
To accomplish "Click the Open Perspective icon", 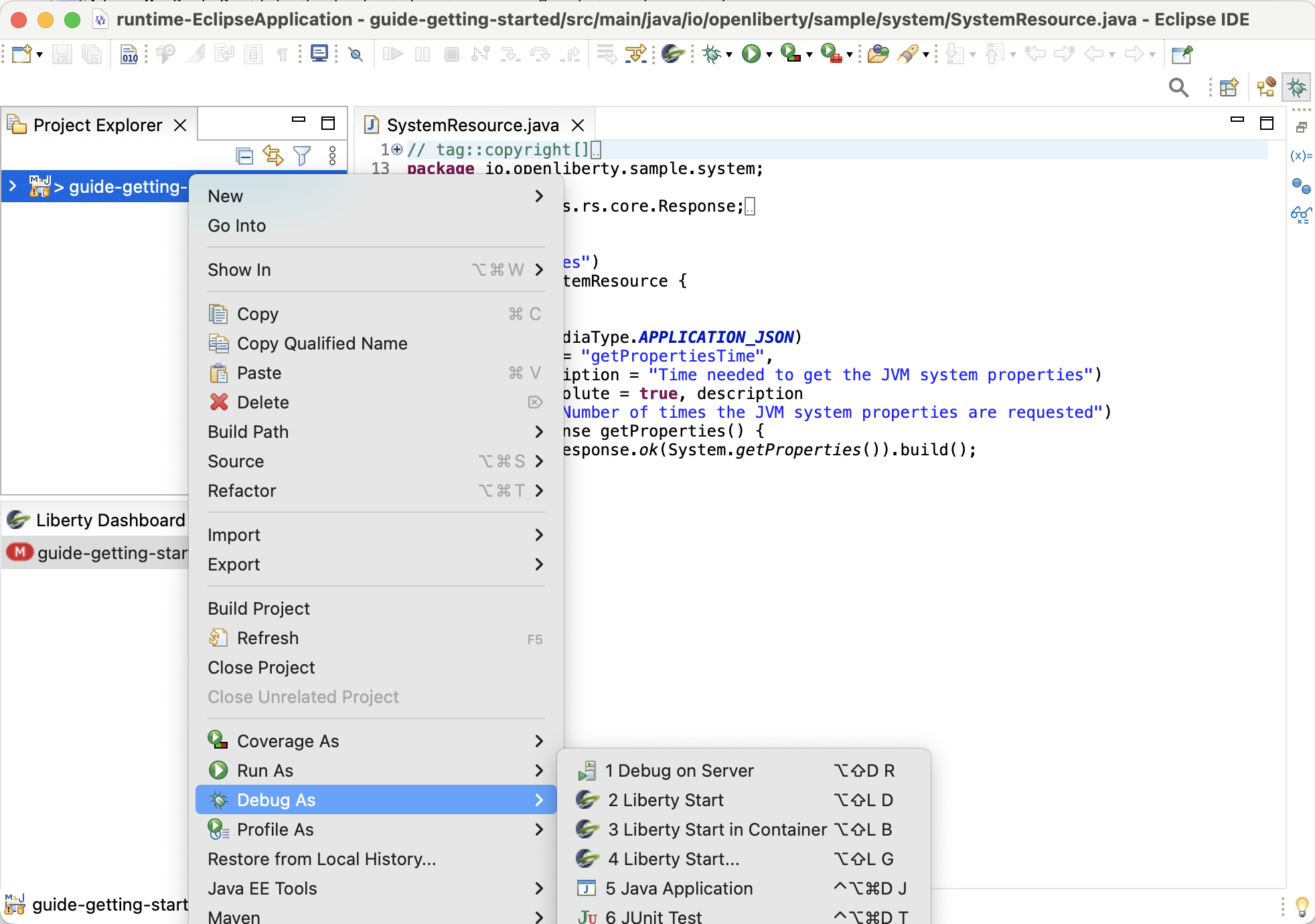I will 1229,88.
